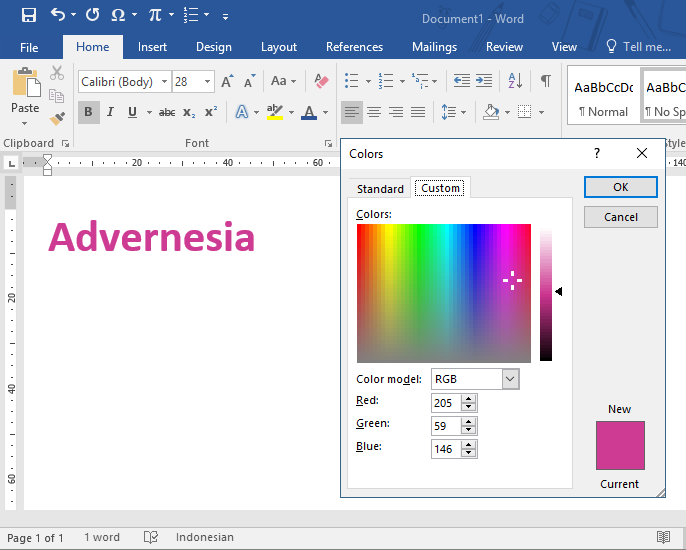Toggle Subscript formatting
The image size is (686, 550).
pyautogui.click(x=189, y=112)
